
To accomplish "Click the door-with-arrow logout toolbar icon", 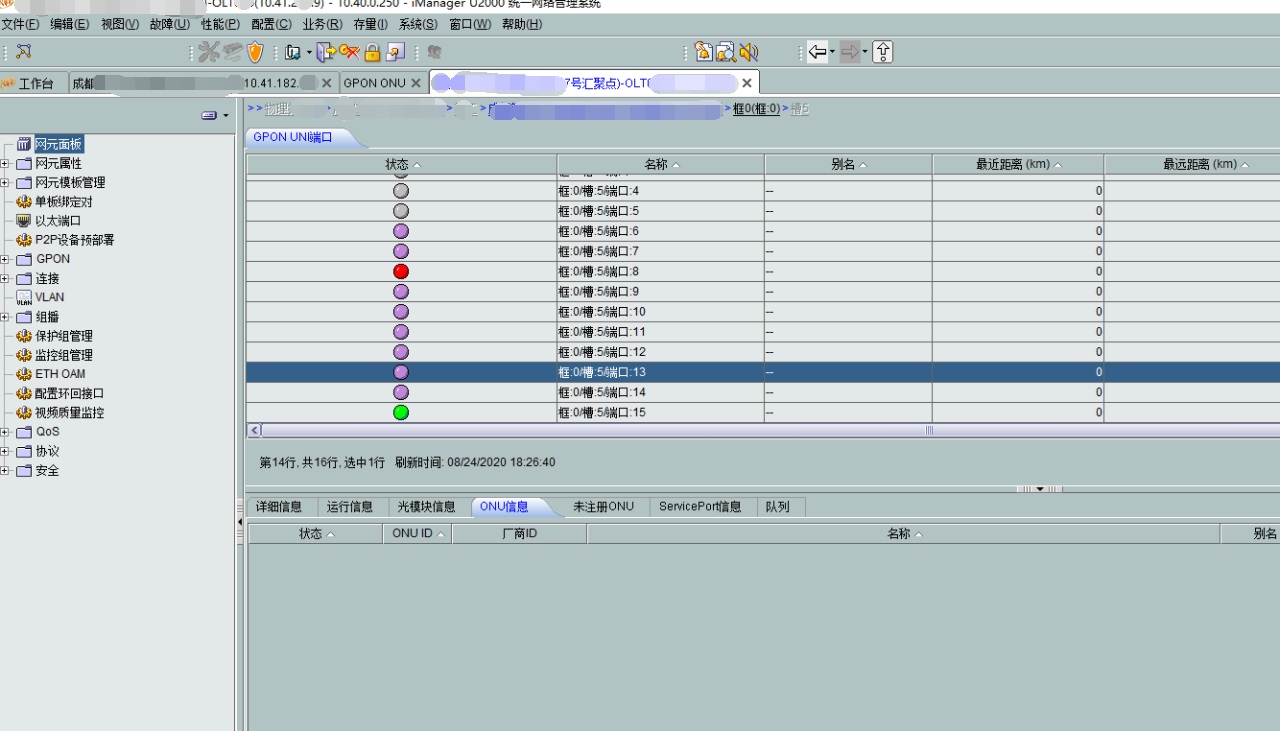I will [326, 52].
